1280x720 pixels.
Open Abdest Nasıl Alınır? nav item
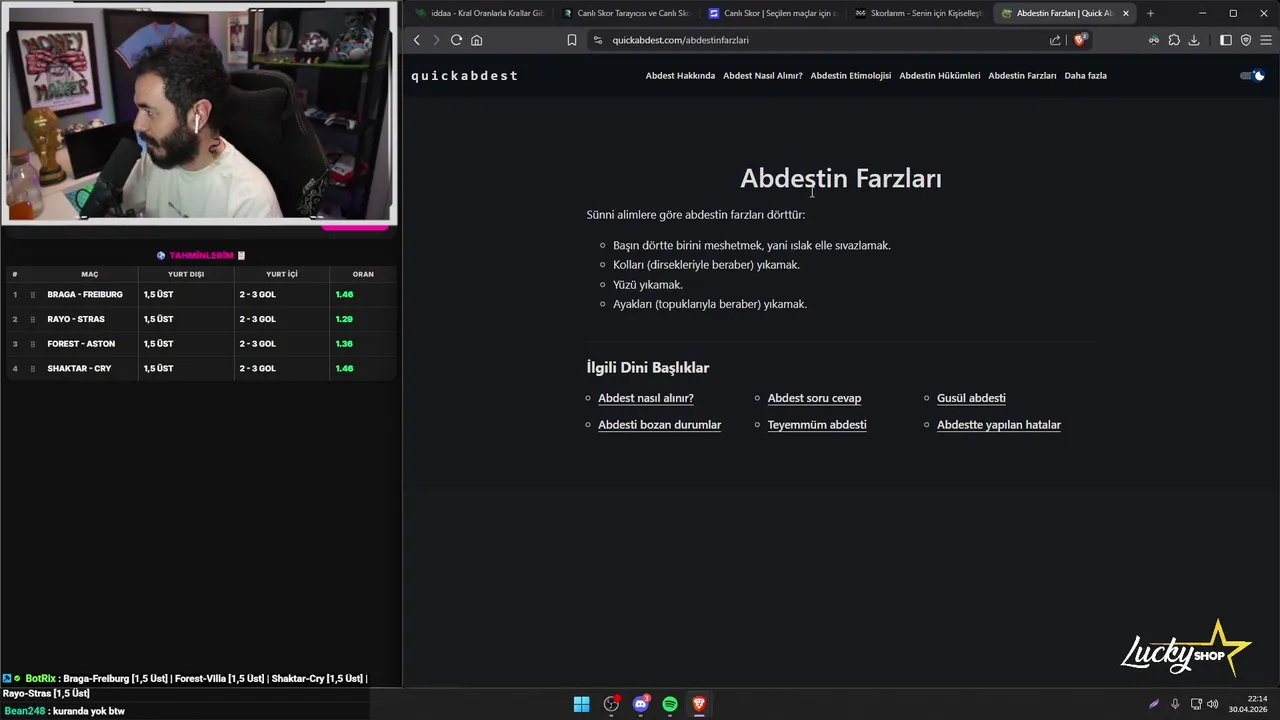pyautogui.click(x=763, y=76)
